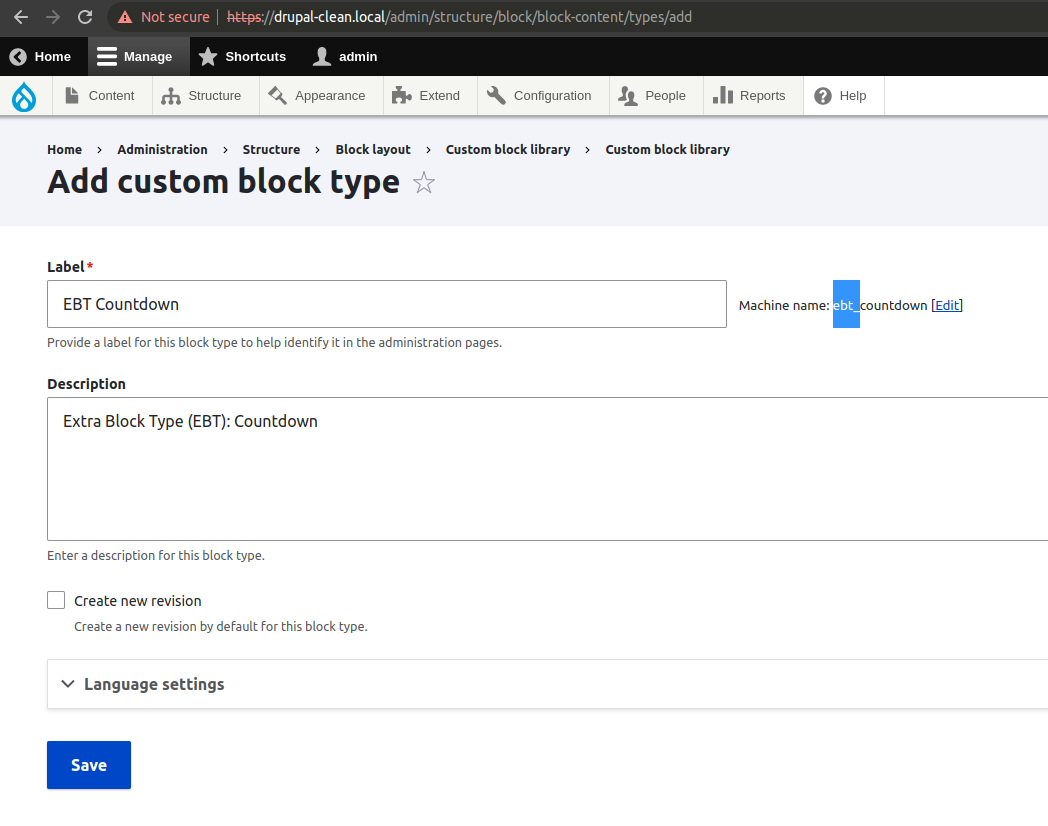Enable the Create new revision checkbox
Viewport: 1048px width, 826px height.
coord(56,599)
